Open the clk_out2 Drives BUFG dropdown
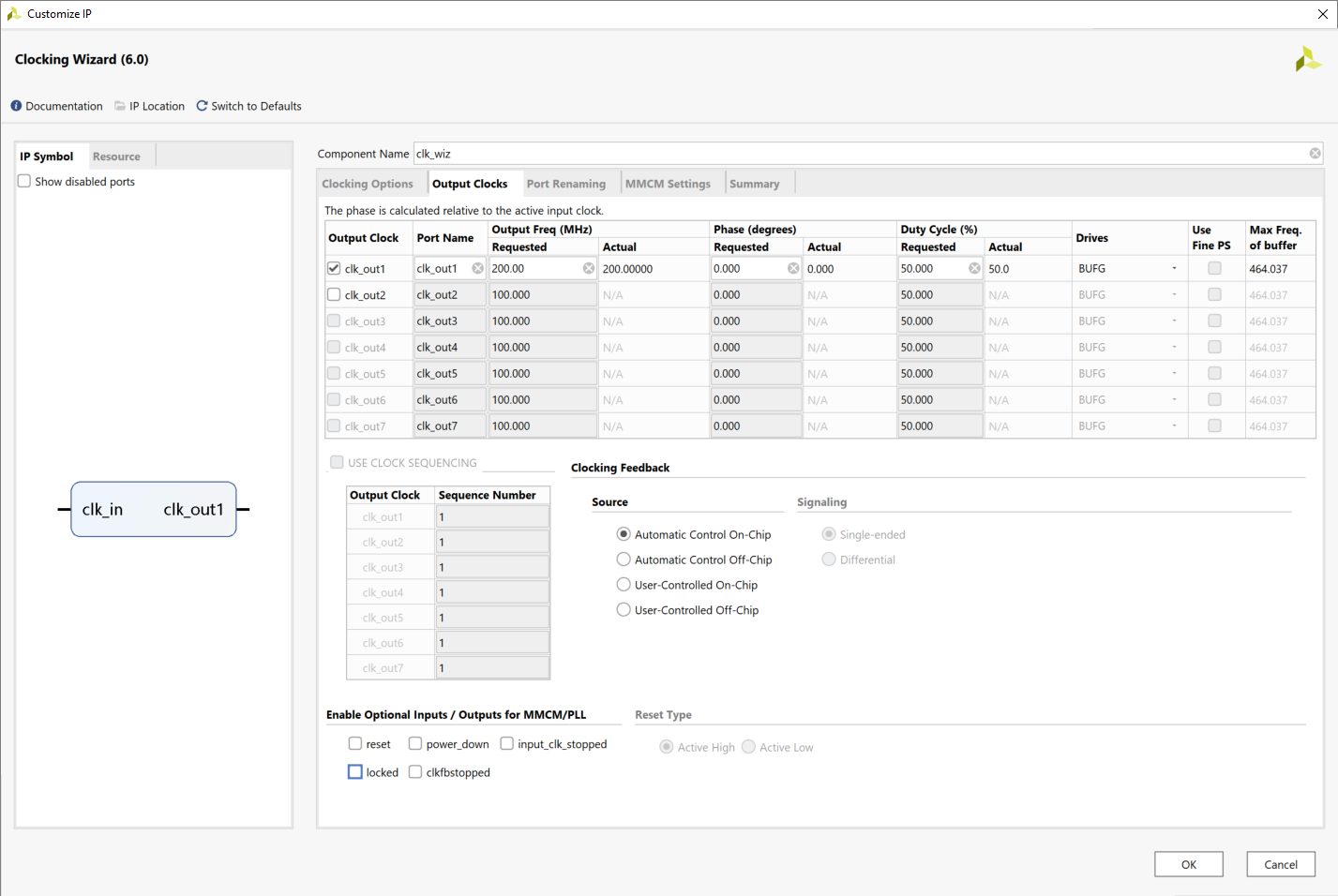This screenshot has width=1338, height=896. pos(1129,294)
